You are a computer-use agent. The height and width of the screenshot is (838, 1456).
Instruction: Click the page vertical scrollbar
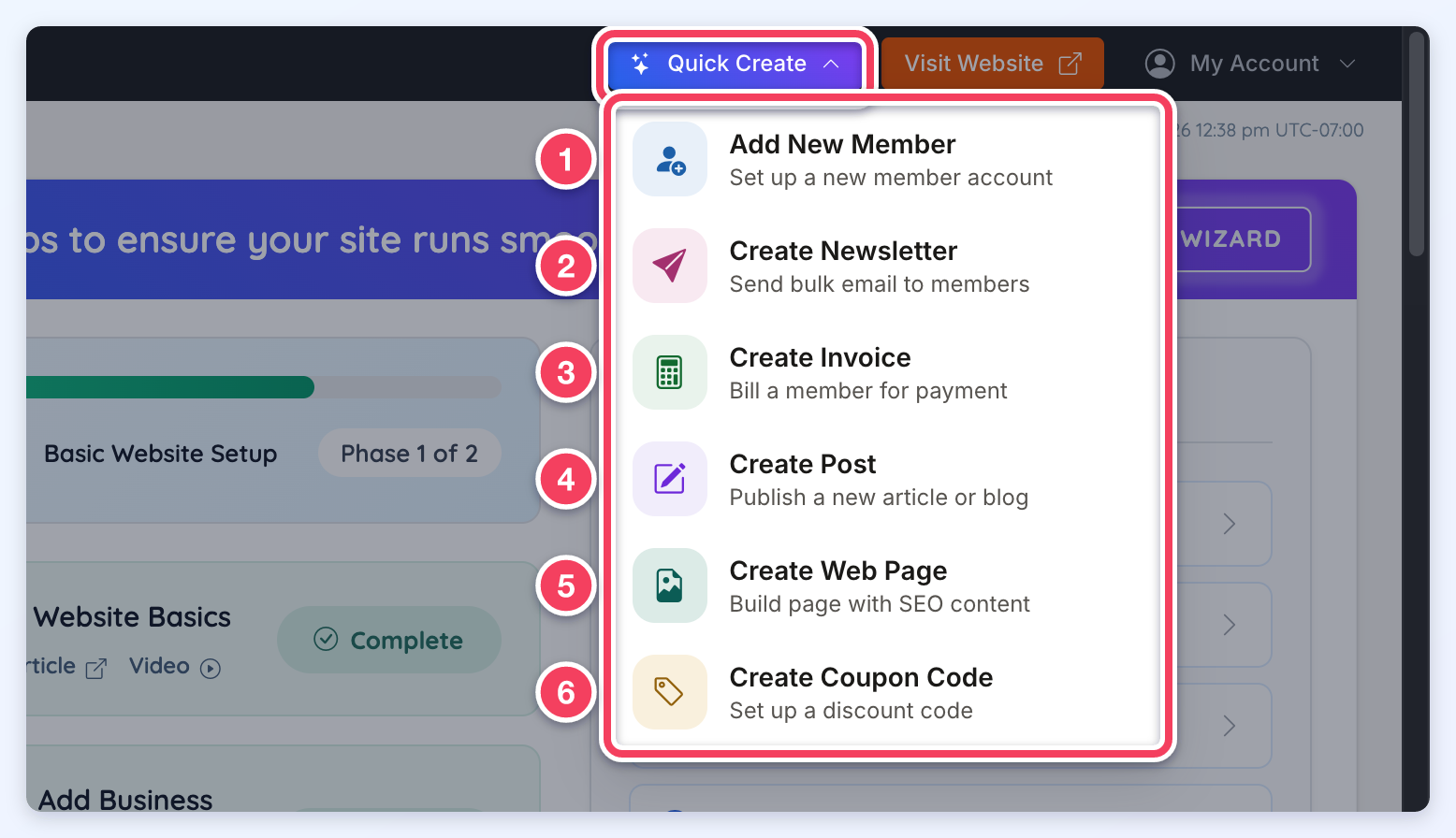click(1416, 145)
